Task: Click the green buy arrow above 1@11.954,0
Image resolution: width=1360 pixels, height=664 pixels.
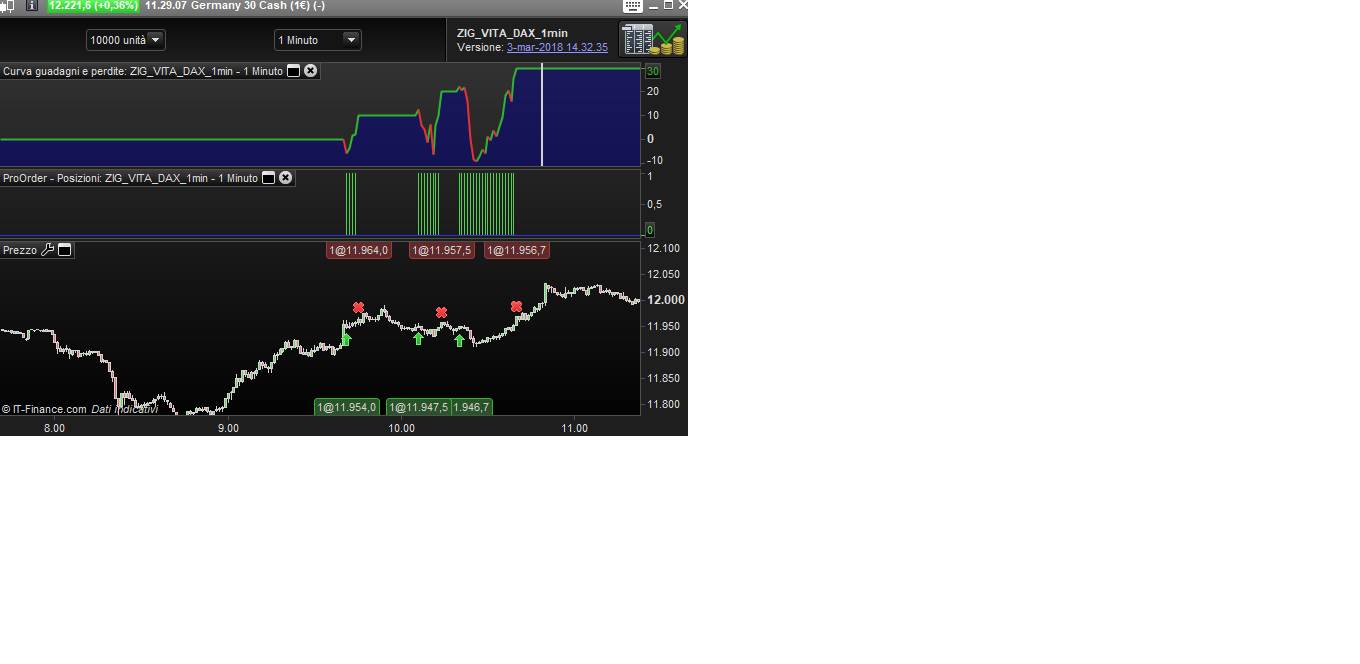Action: tap(346, 340)
